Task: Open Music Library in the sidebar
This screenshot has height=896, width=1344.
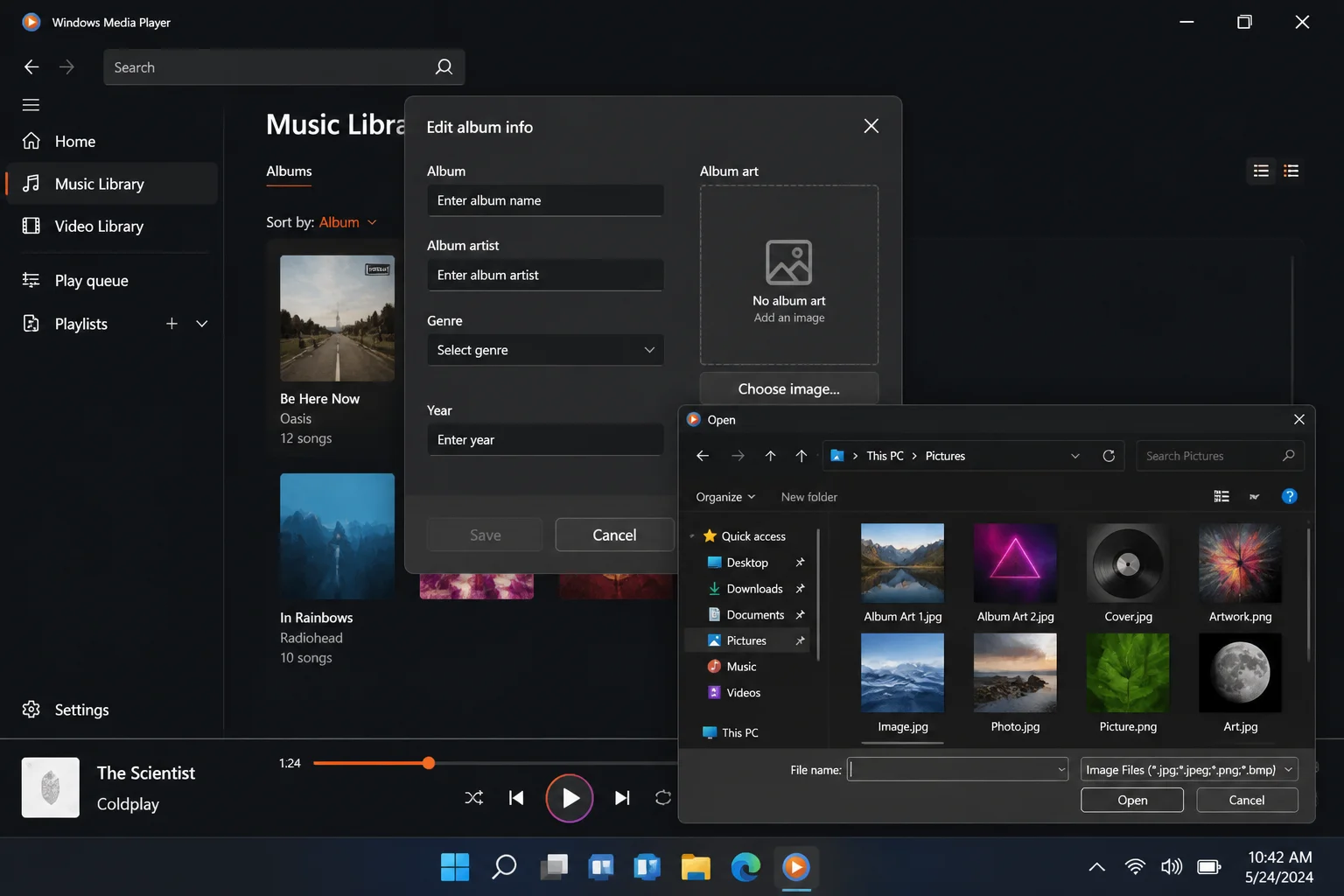Action: [x=112, y=184]
